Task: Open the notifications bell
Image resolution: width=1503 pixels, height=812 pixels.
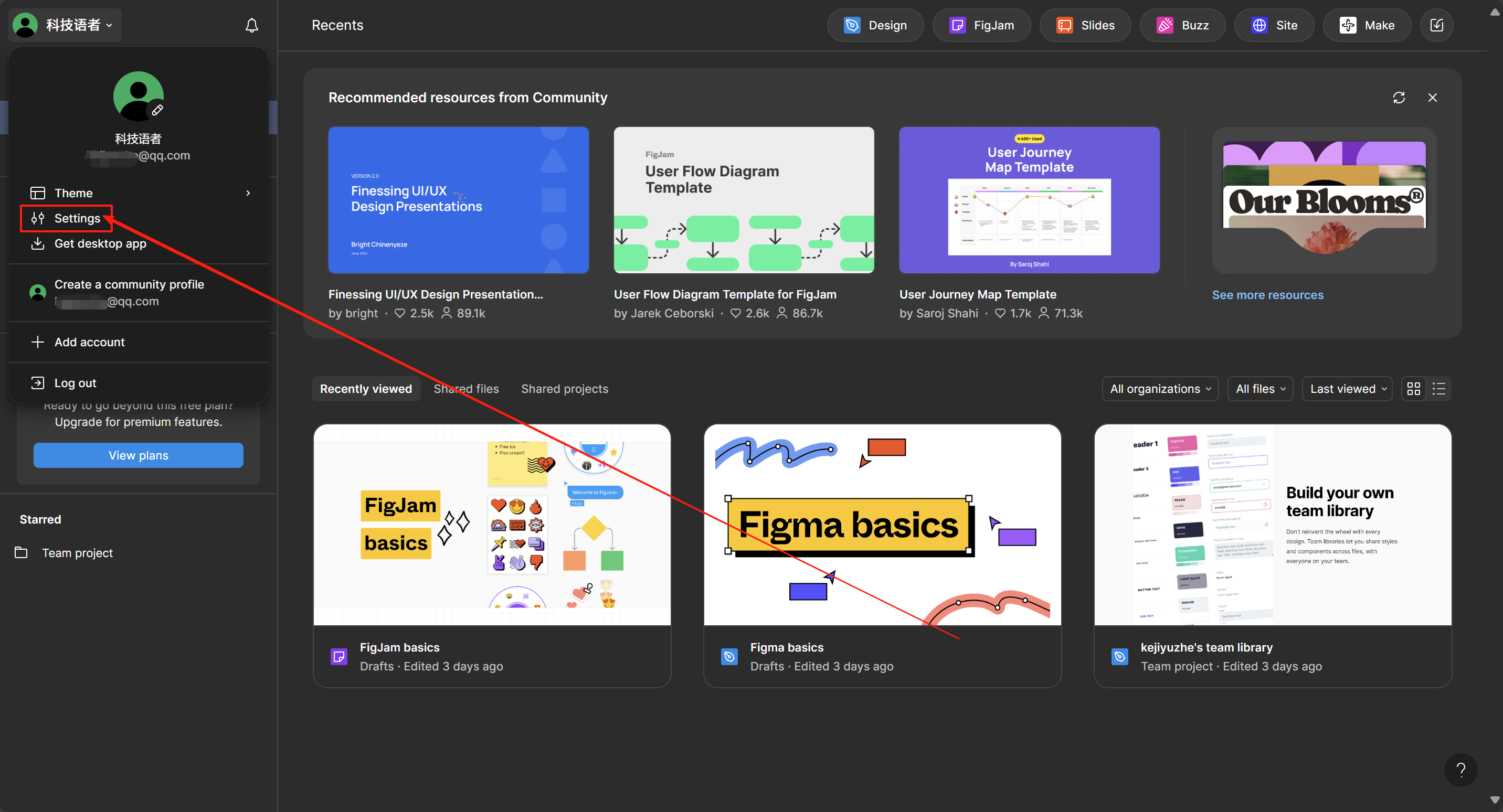Action: coord(251,25)
